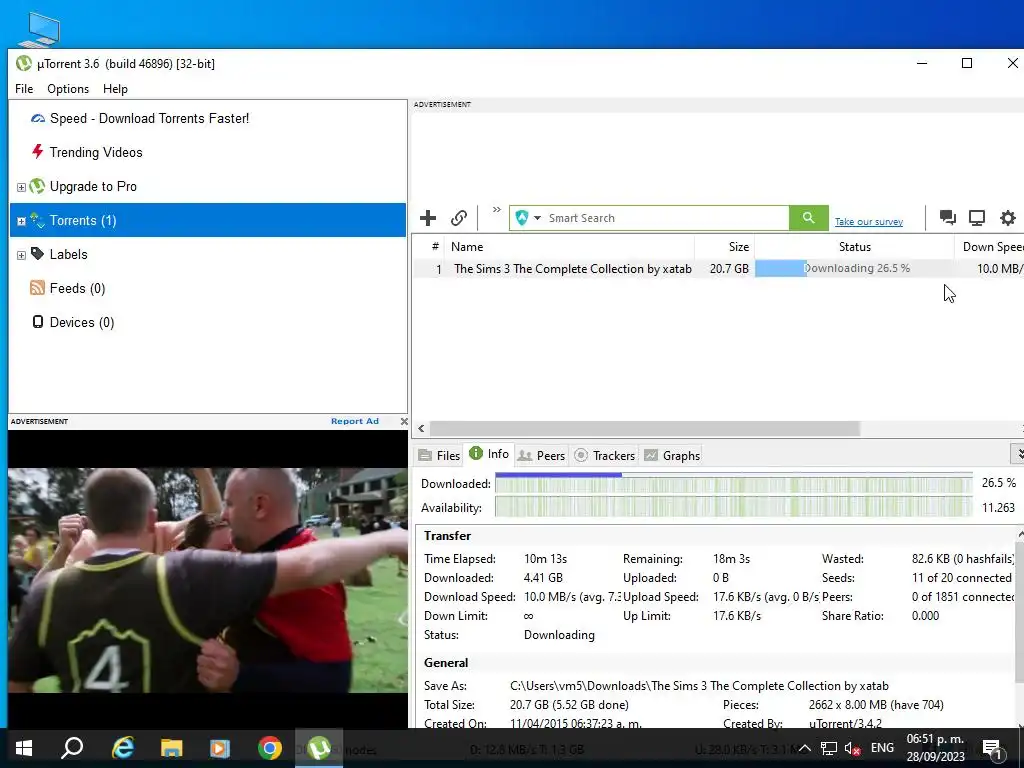Screen dimensions: 1024x768
Task: Collapse the detail pane chevron button
Action: pyautogui.click(x=1018, y=453)
